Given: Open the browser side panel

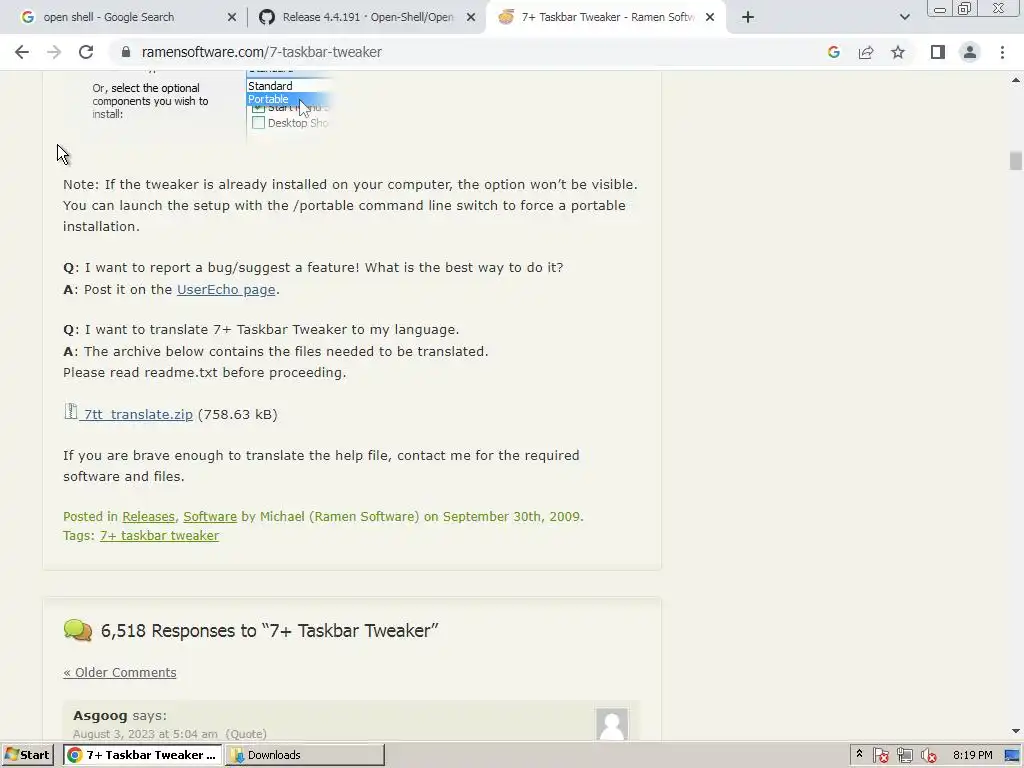Looking at the screenshot, I should [x=938, y=52].
